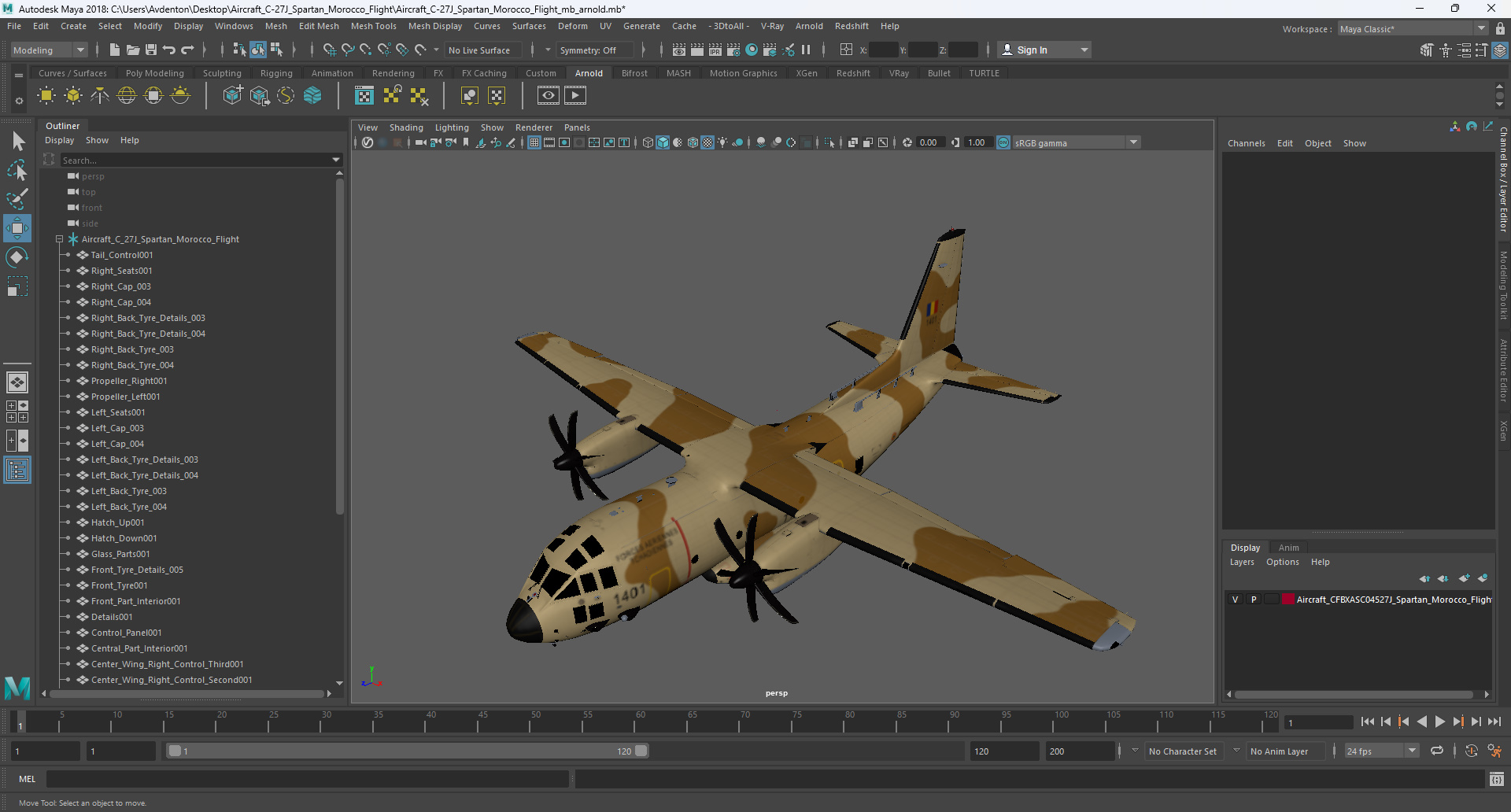Open Modeling menu set dropdown
The width and height of the screenshot is (1511, 812).
[x=49, y=50]
